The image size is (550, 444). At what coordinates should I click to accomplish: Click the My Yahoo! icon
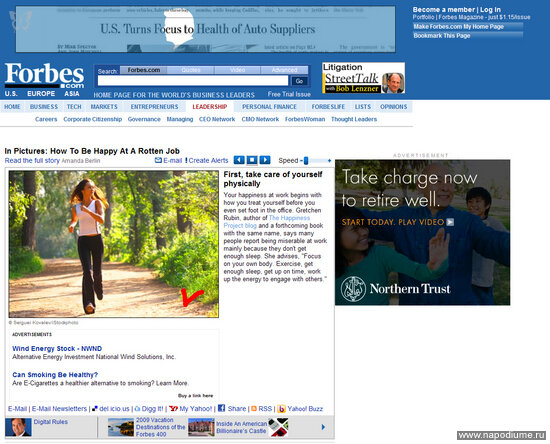coord(173,409)
